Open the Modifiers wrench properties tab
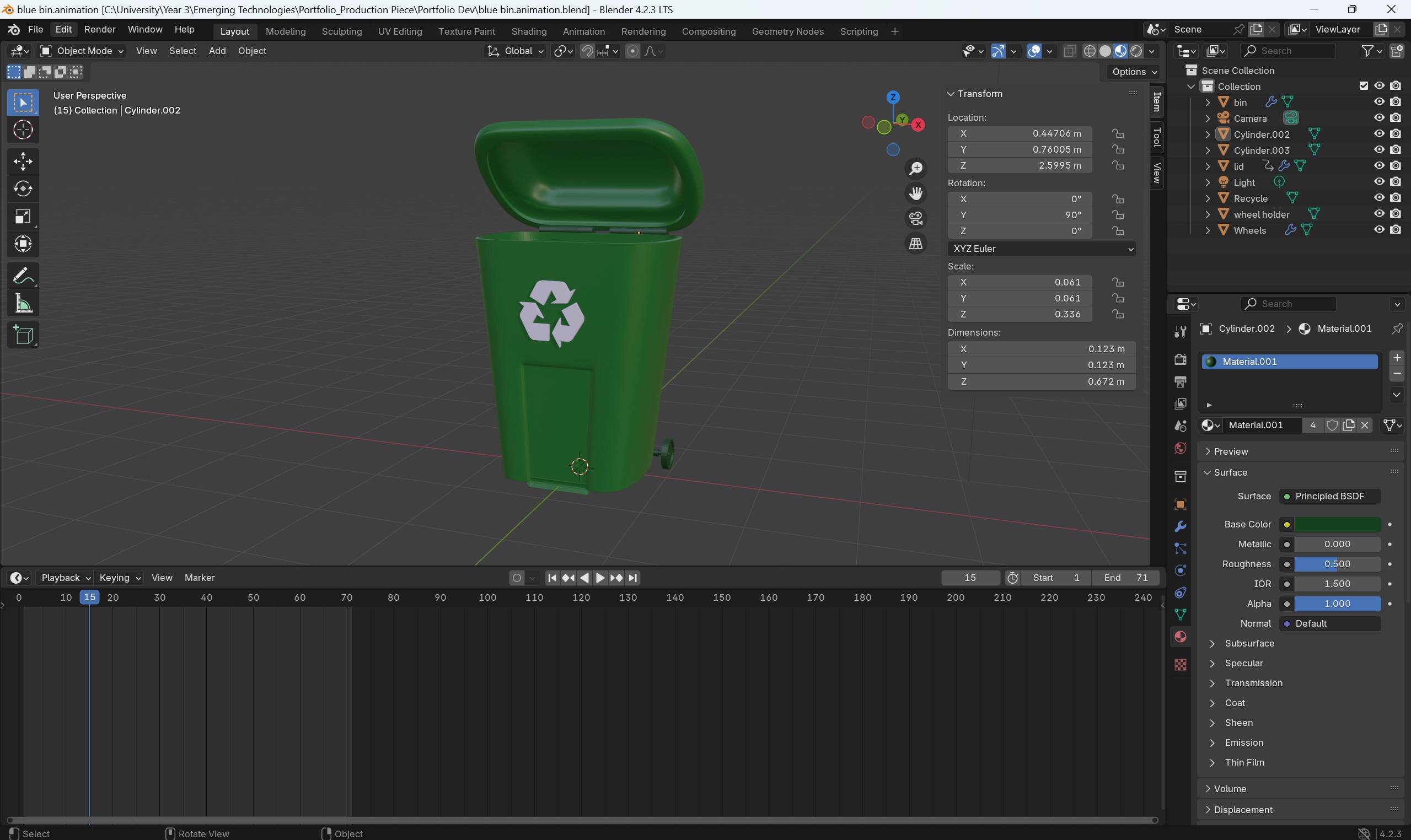Viewport: 1411px width, 840px height. point(1181,526)
